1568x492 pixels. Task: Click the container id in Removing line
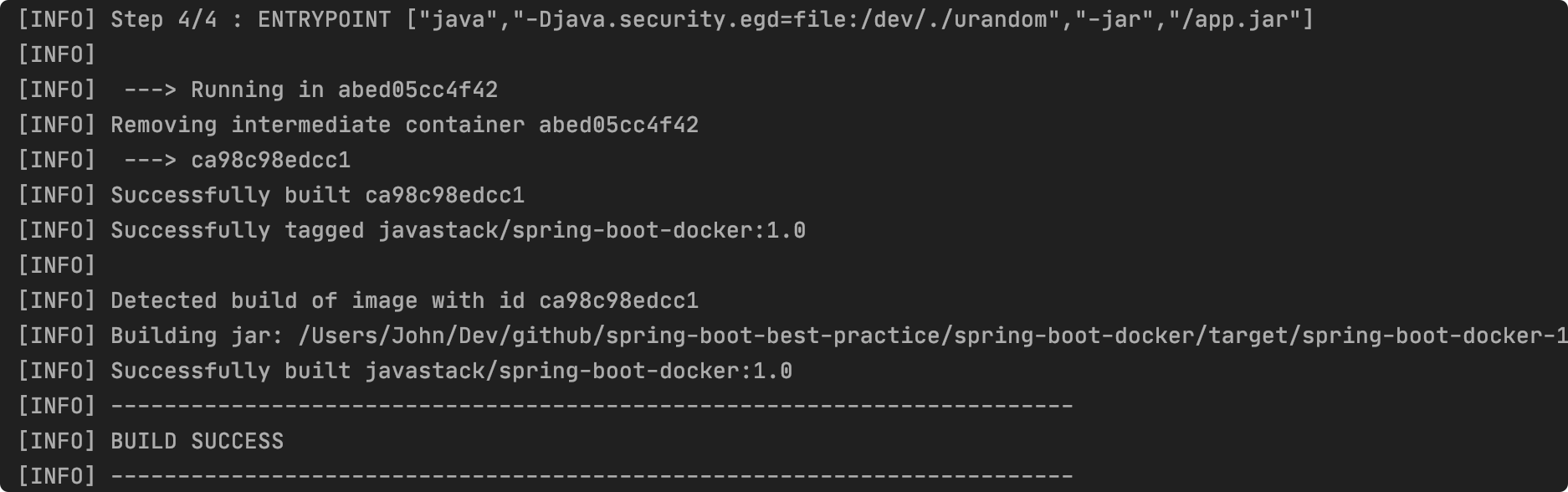click(x=618, y=125)
